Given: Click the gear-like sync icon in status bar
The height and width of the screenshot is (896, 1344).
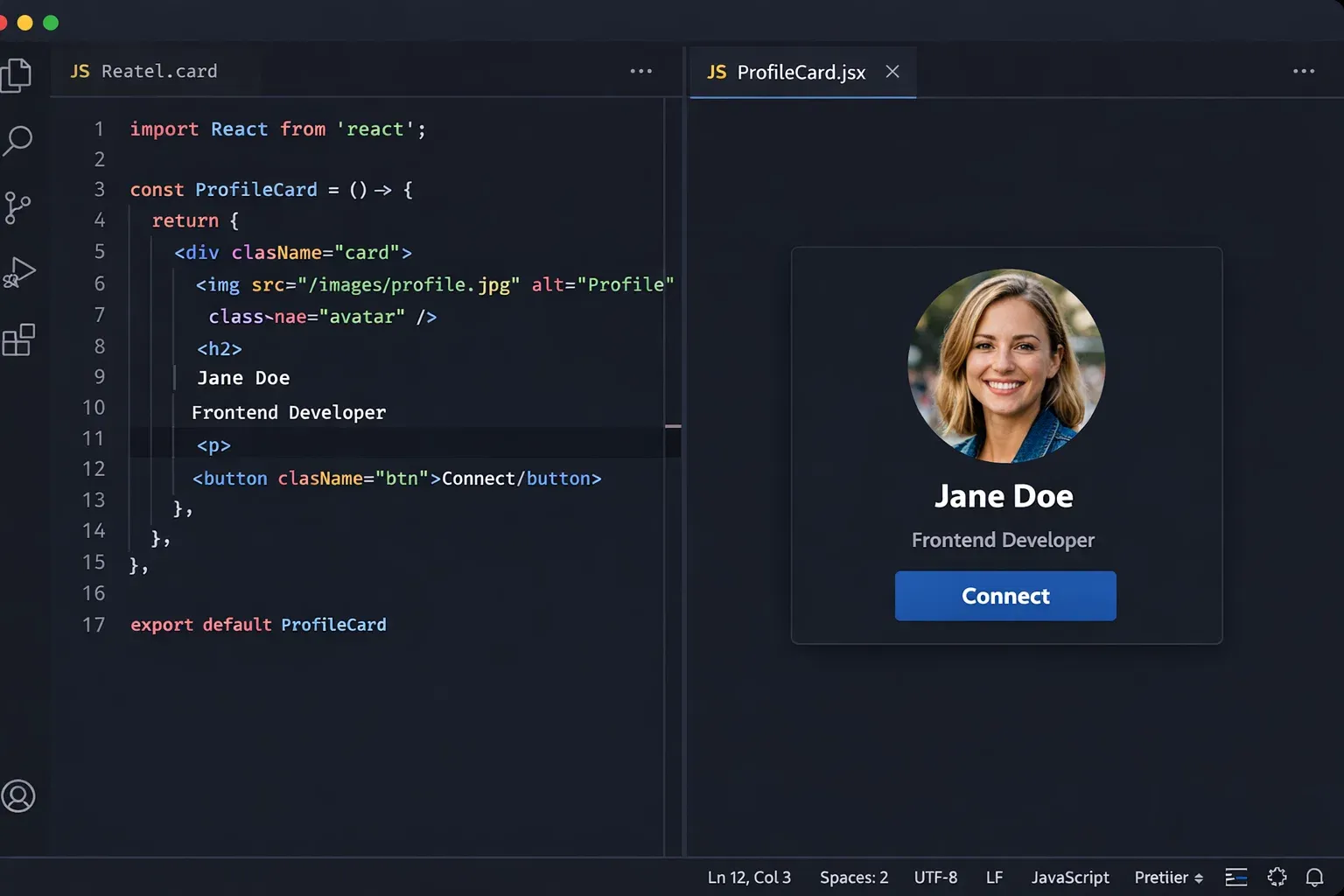Looking at the screenshot, I should [x=1277, y=877].
